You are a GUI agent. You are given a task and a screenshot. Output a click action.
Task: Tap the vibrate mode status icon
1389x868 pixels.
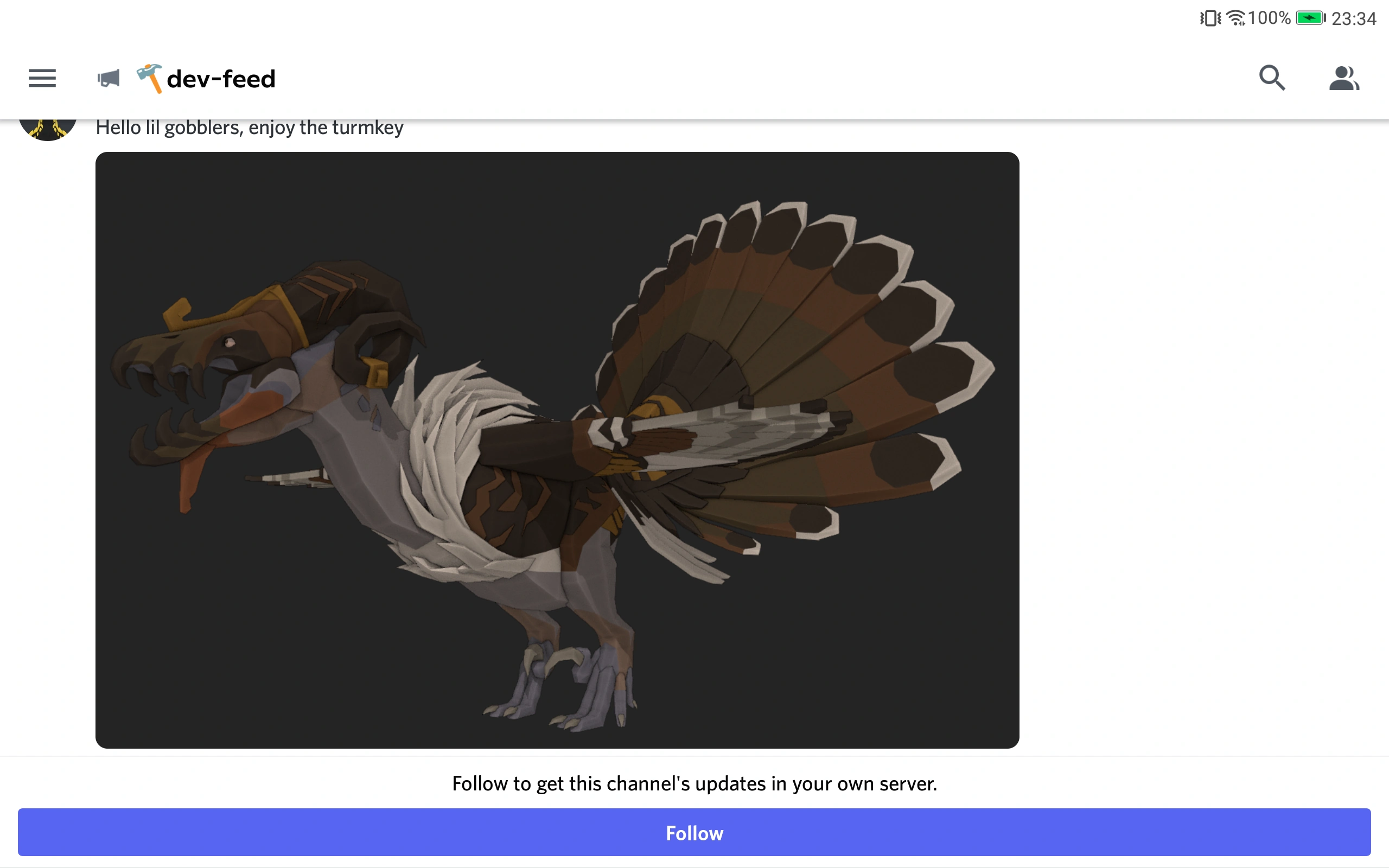[1210, 18]
